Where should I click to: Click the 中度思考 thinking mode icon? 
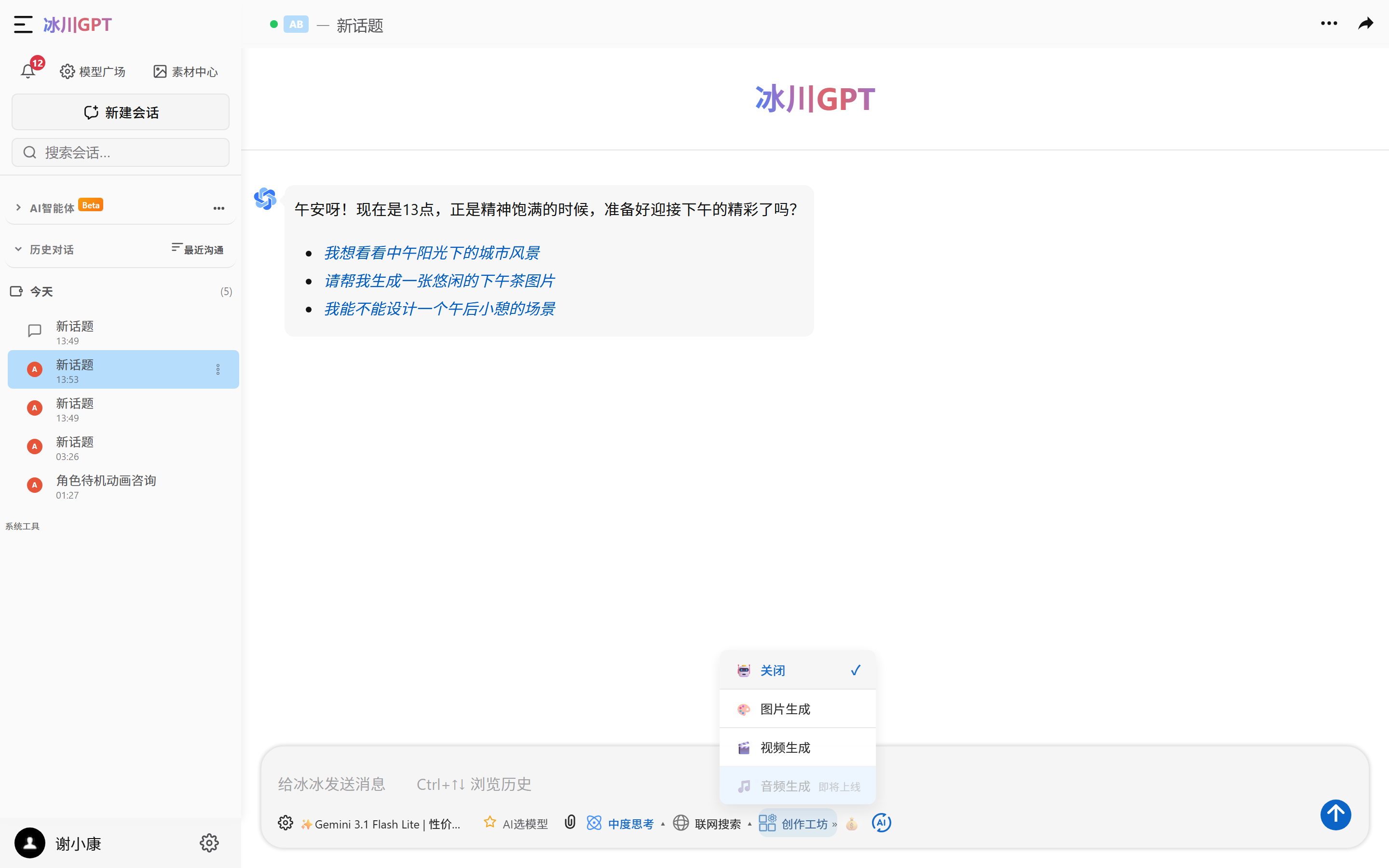(x=594, y=823)
